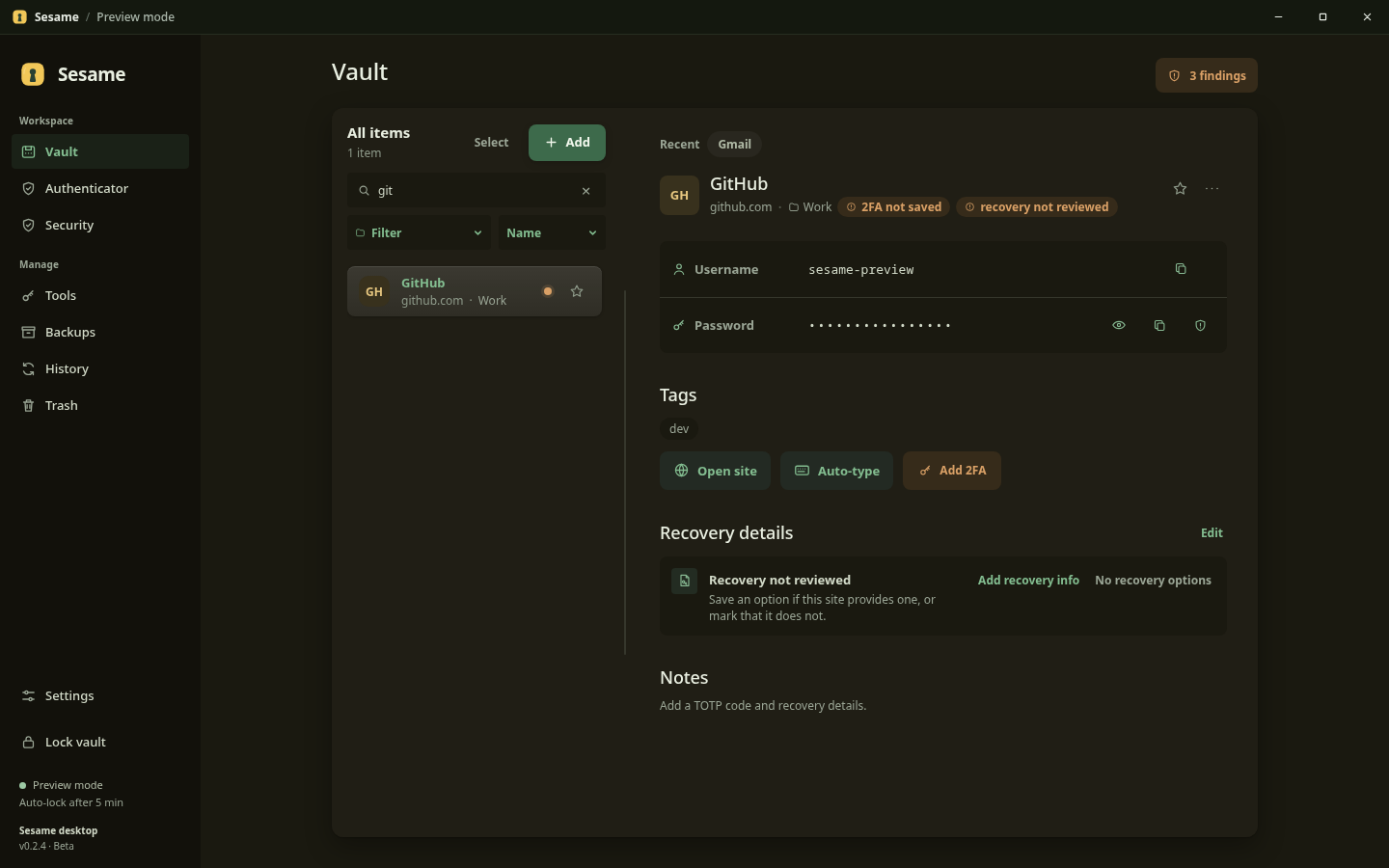This screenshot has width=1389, height=868.
Task: Star the GitHub entry in detail header
Action: tap(1180, 189)
